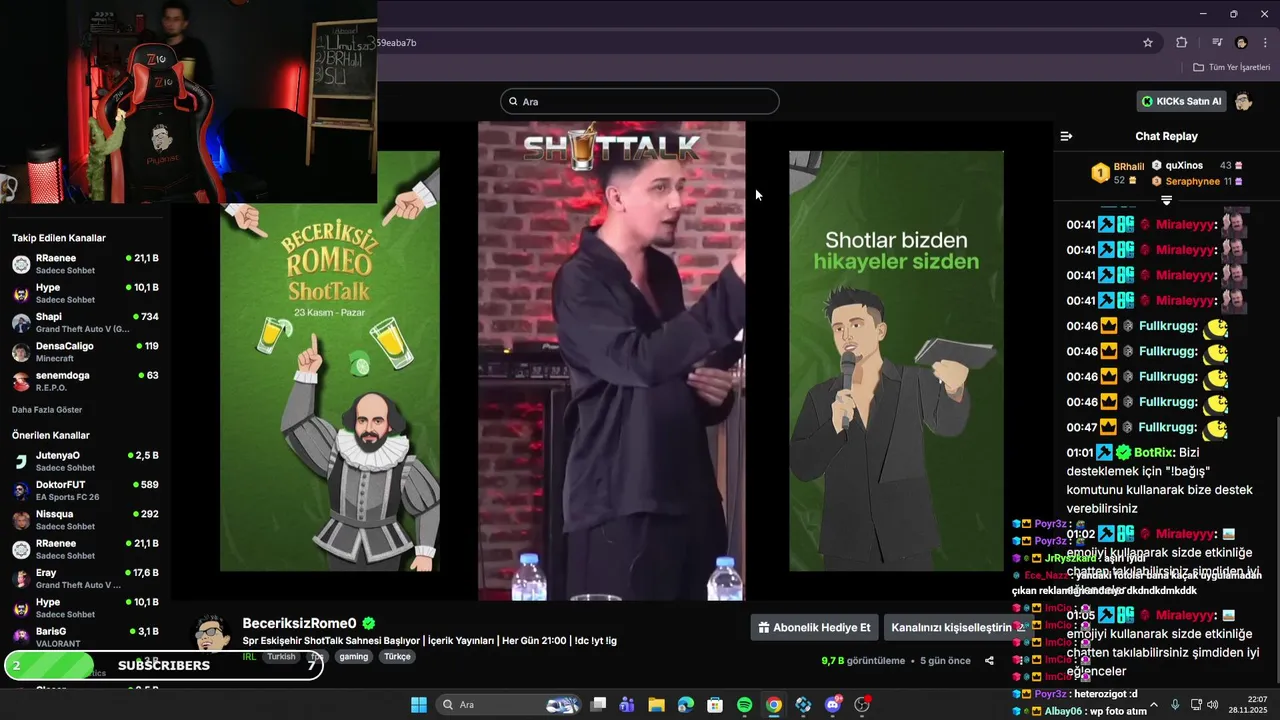
Task: Expand Daha Fazla Göster channel list
Action: [47, 410]
